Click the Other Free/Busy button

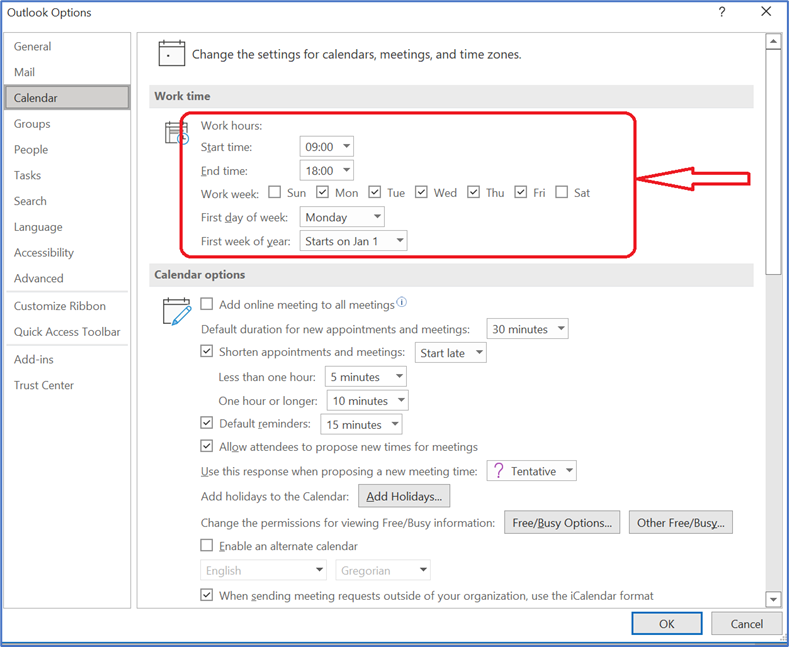point(680,523)
